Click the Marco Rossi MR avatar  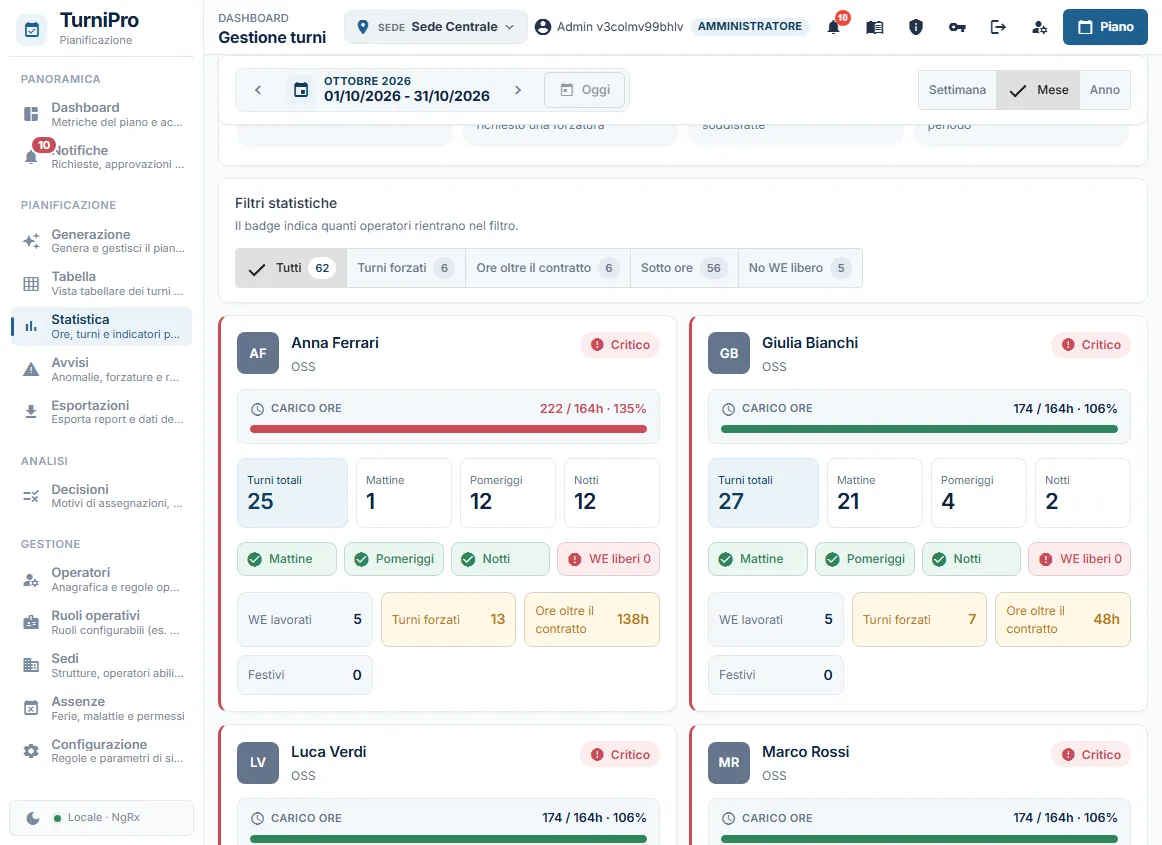729,763
